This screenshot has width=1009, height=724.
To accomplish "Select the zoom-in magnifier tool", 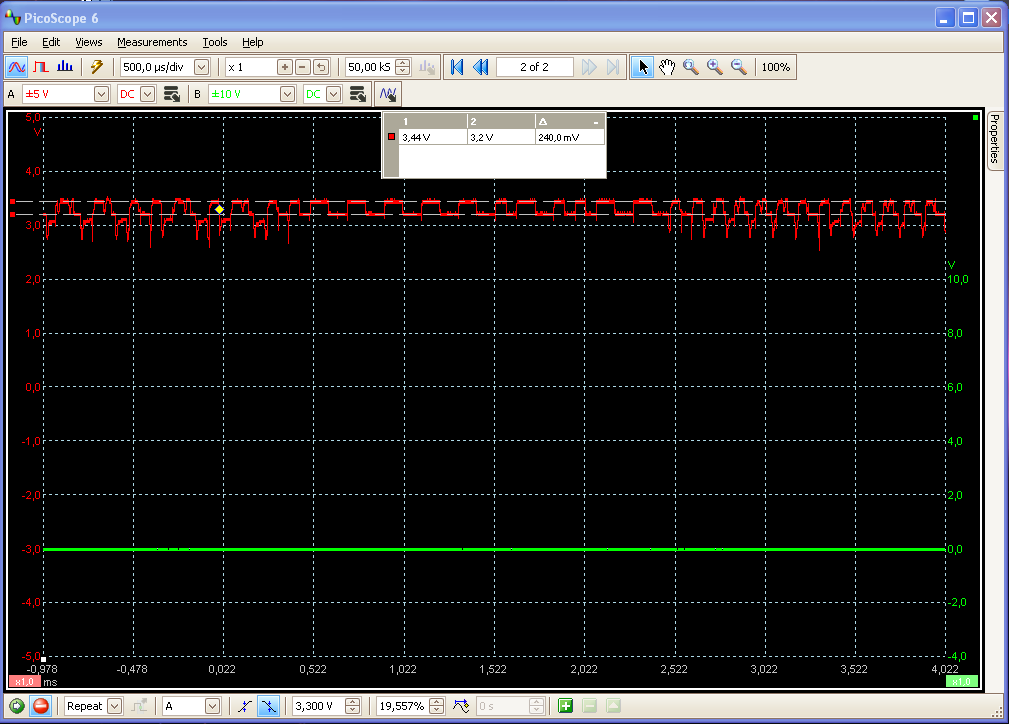I will [x=715, y=67].
